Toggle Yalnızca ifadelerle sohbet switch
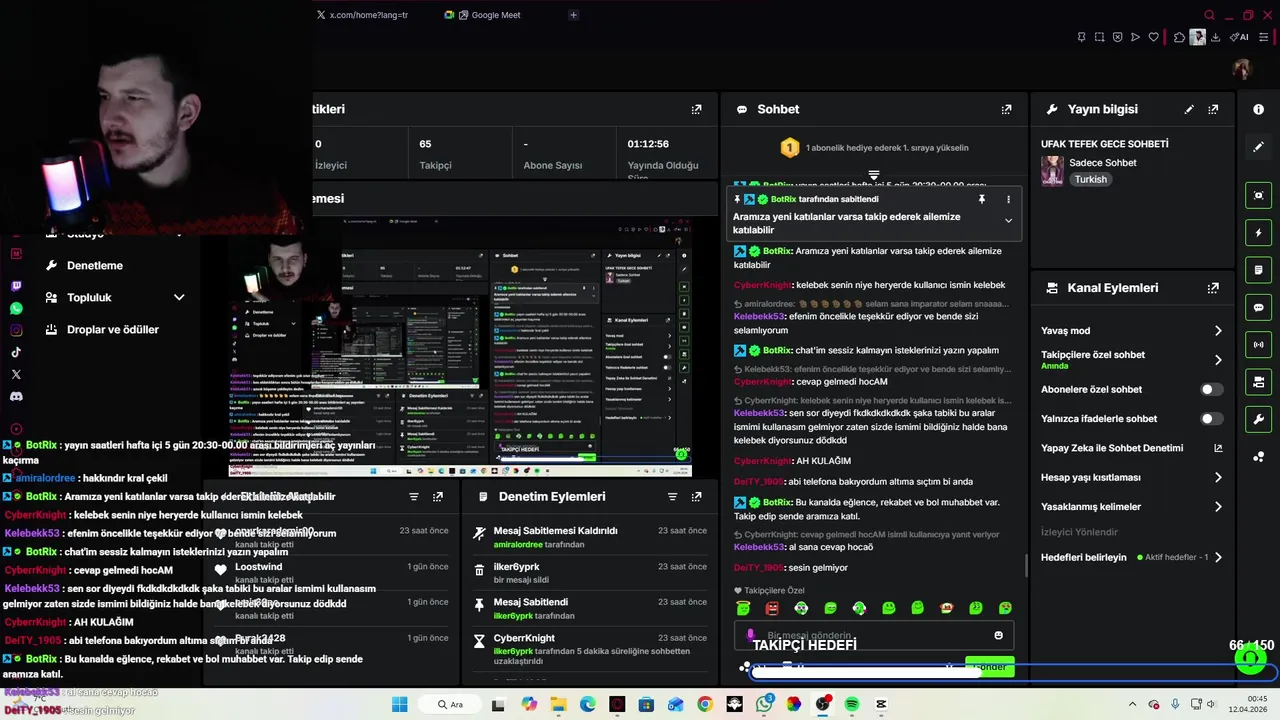 click(1211, 419)
